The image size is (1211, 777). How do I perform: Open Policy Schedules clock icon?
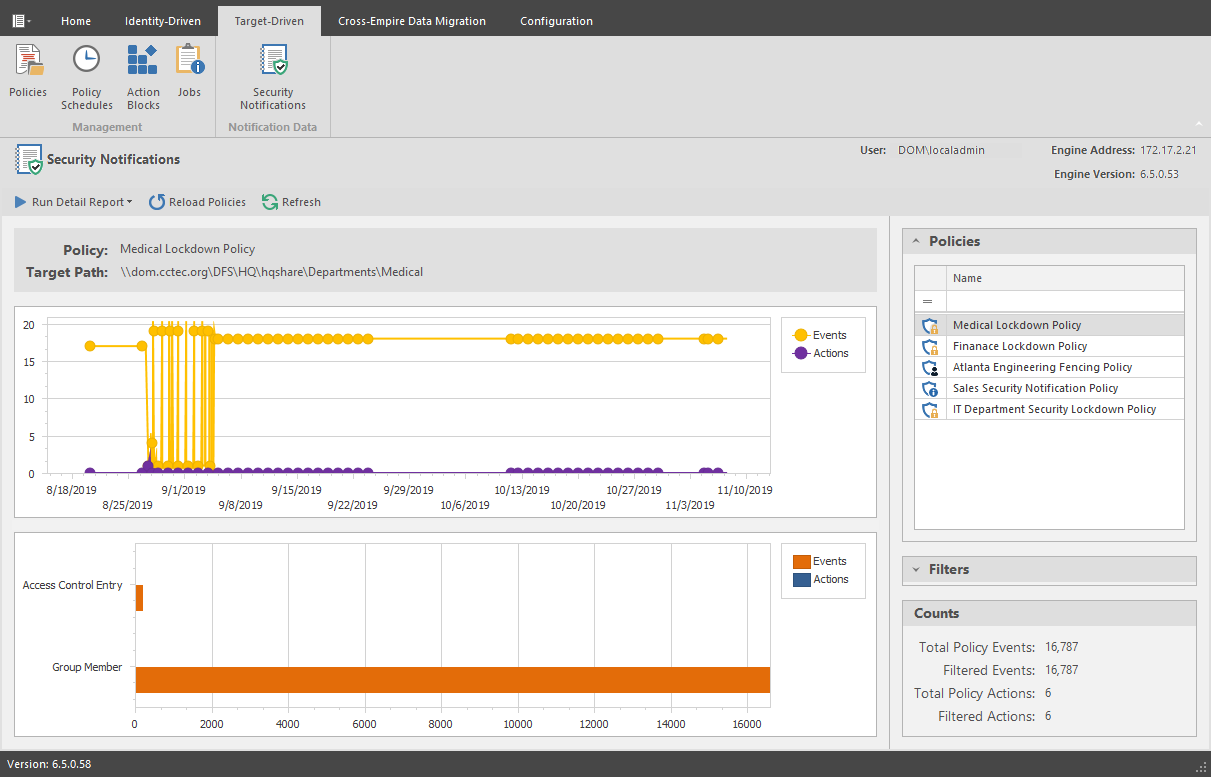pos(87,62)
